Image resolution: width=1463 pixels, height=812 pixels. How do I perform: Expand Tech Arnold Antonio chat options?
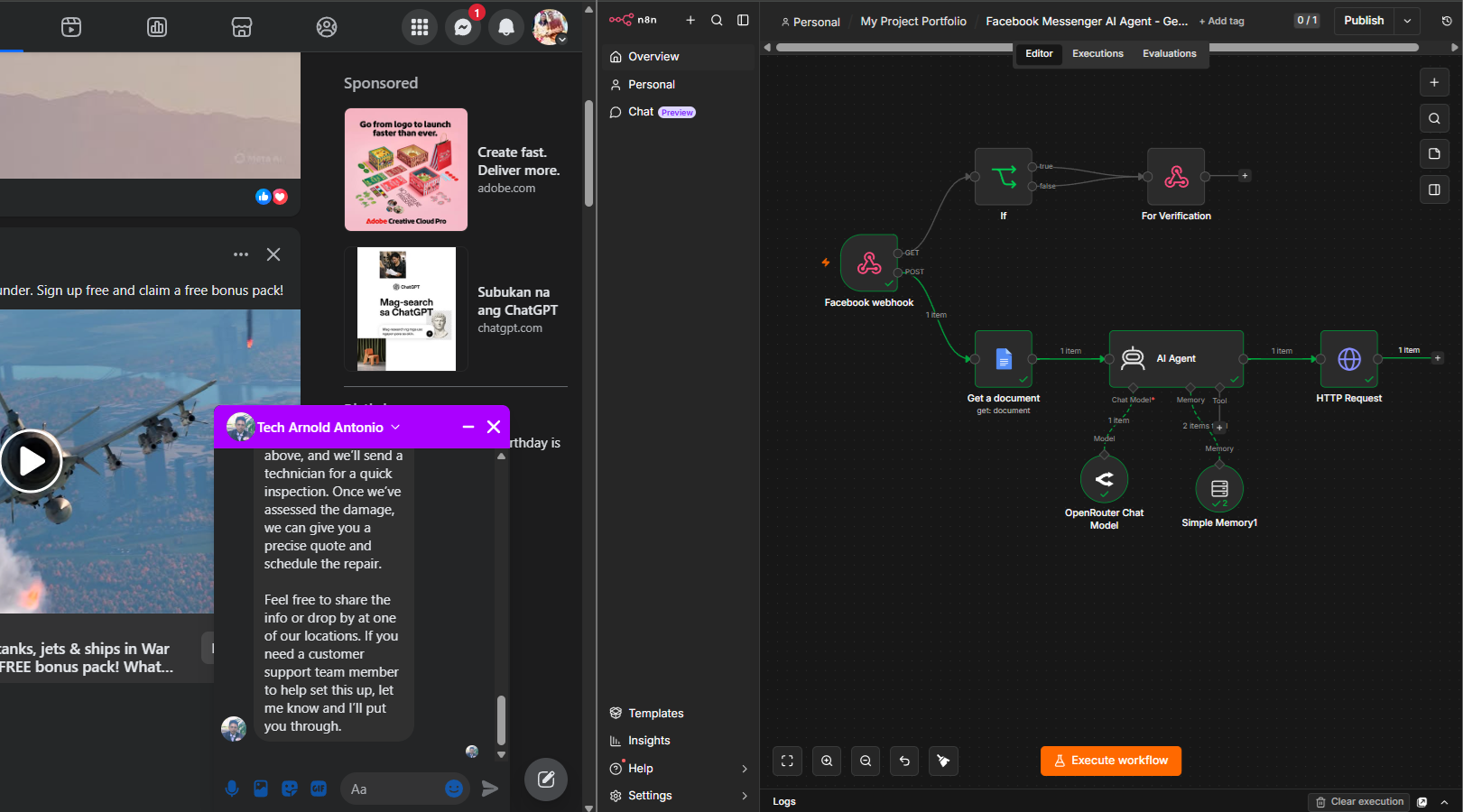[x=395, y=428]
